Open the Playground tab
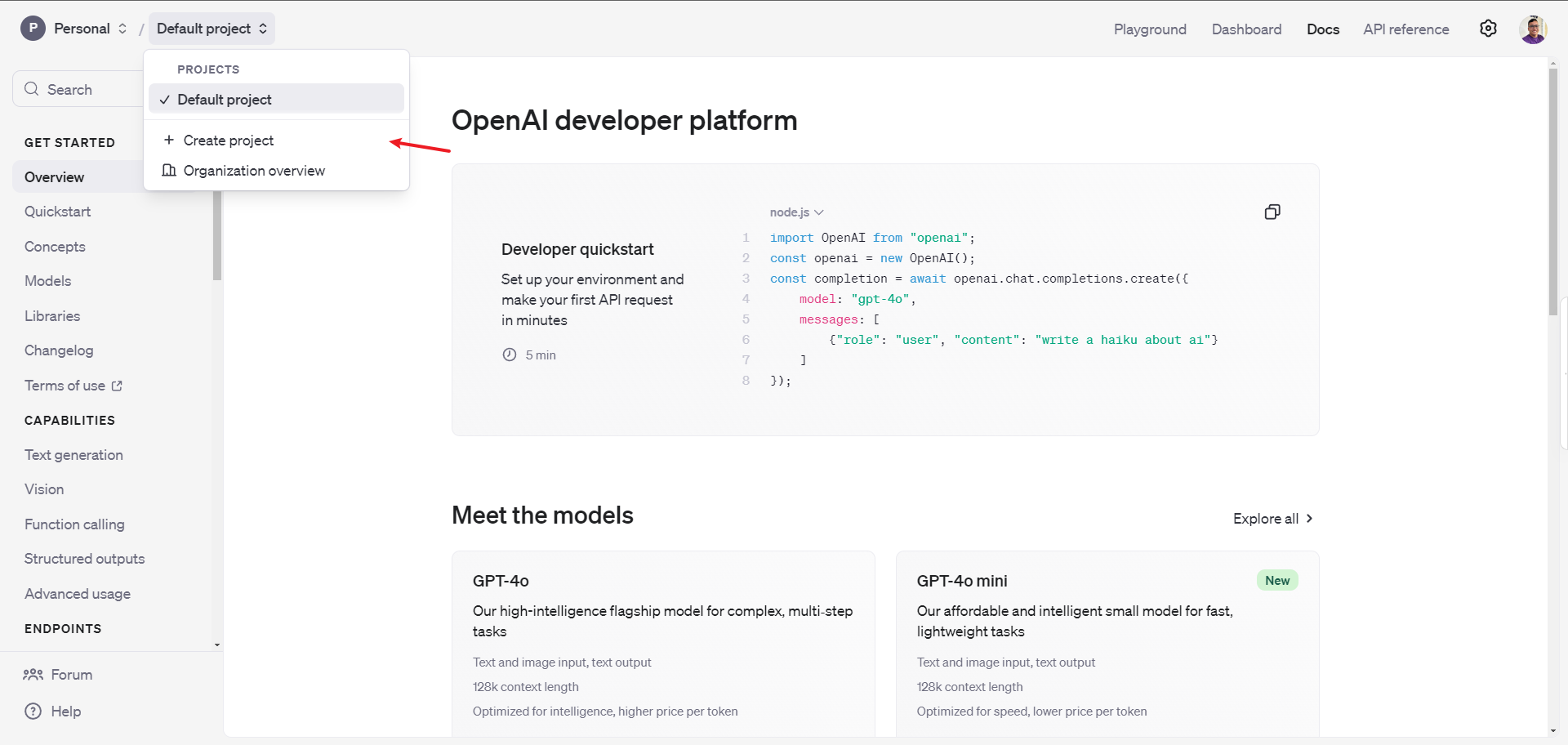This screenshot has width=1568, height=745. click(1149, 29)
